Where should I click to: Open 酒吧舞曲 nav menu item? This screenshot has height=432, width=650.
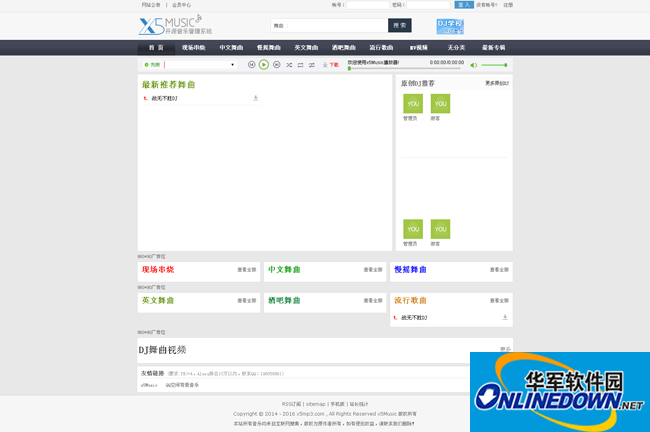pyautogui.click(x=344, y=48)
